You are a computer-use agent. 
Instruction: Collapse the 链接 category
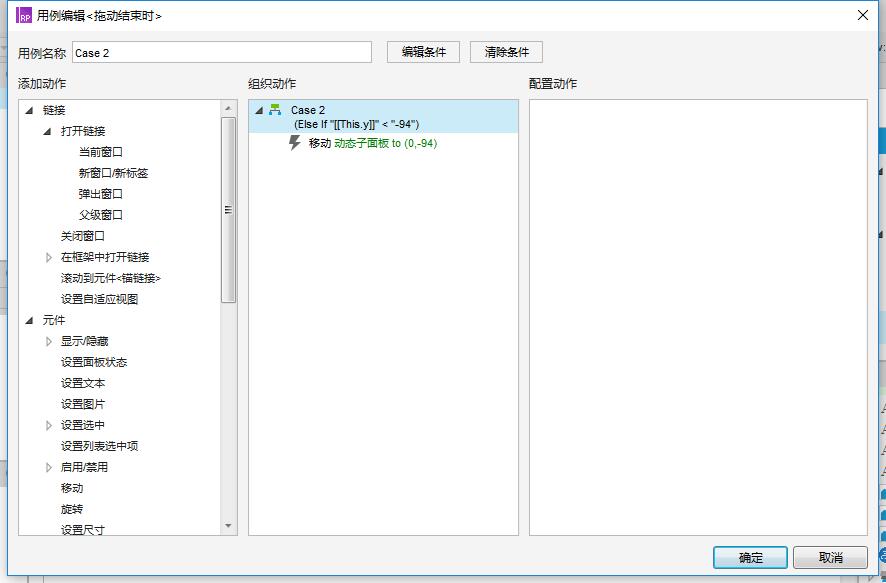point(29,110)
